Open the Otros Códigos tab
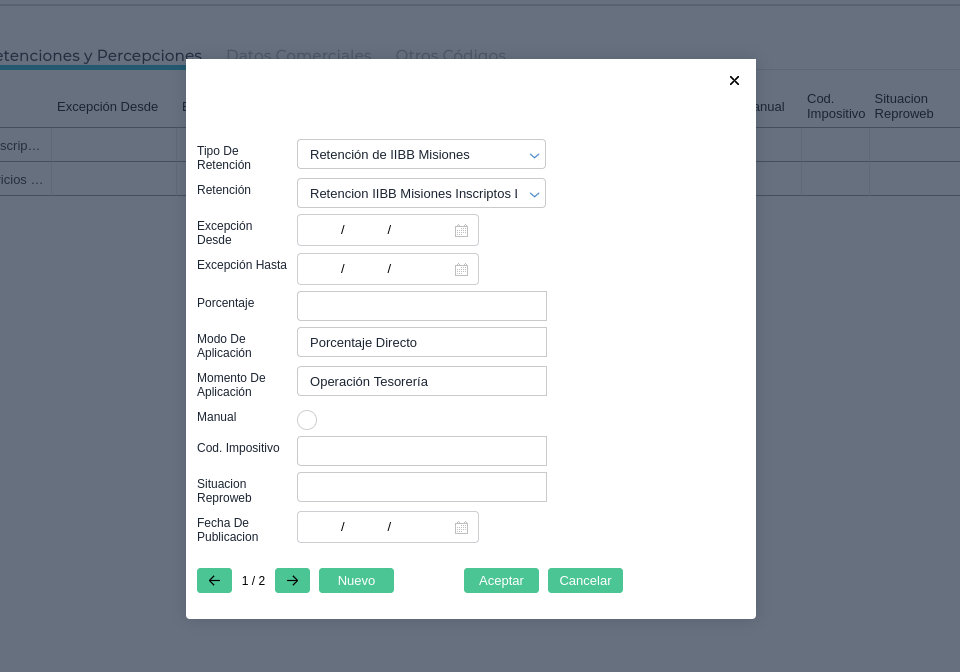The height and width of the screenshot is (672, 960). 450,56
